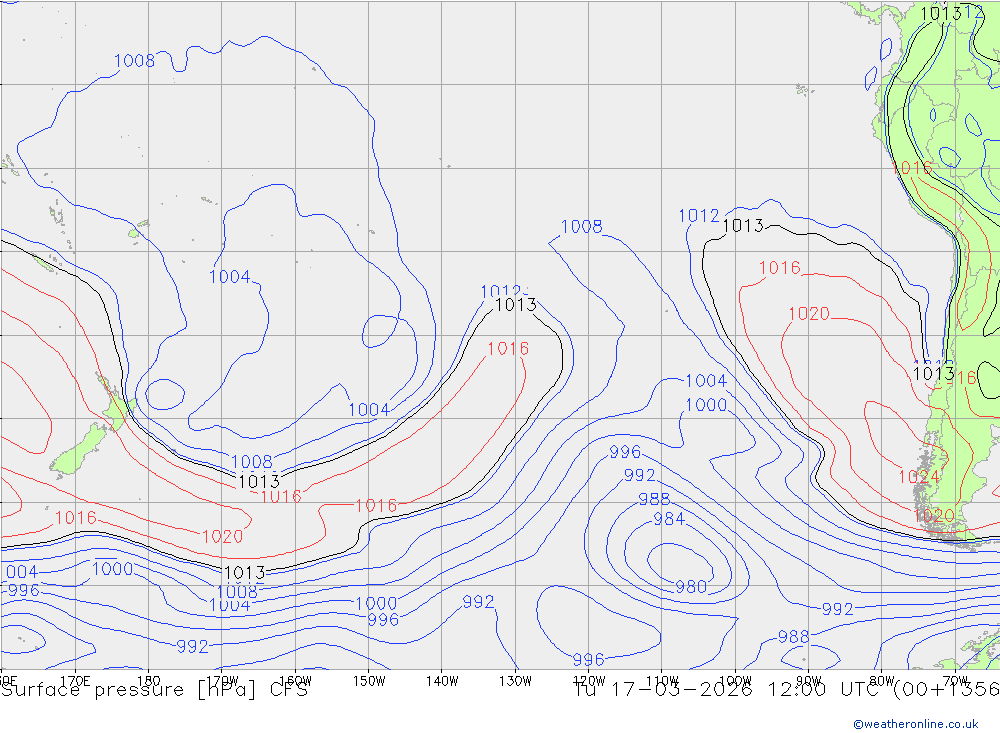Click the 80W longitude axis label
Screen dimensions: 1000x733
pyautogui.click(x=882, y=681)
